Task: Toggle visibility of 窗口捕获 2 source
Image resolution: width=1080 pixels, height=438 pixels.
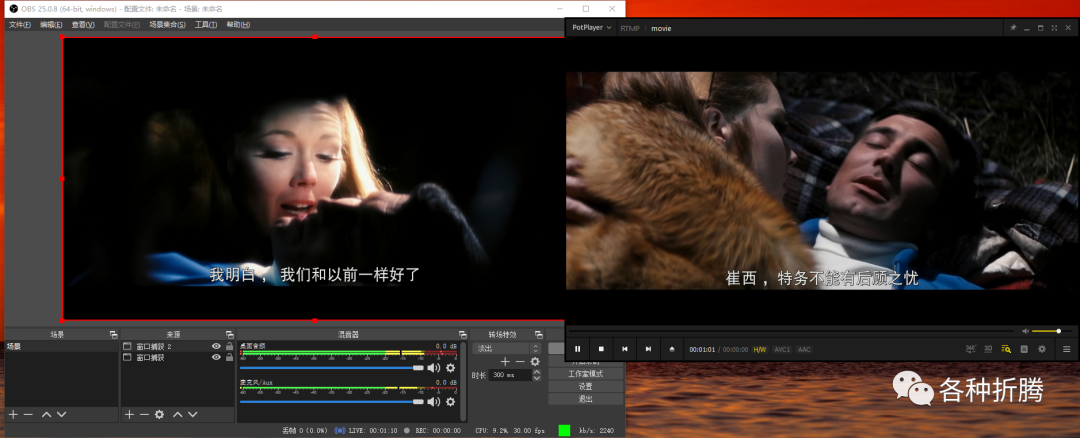Action: click(216, 346)
